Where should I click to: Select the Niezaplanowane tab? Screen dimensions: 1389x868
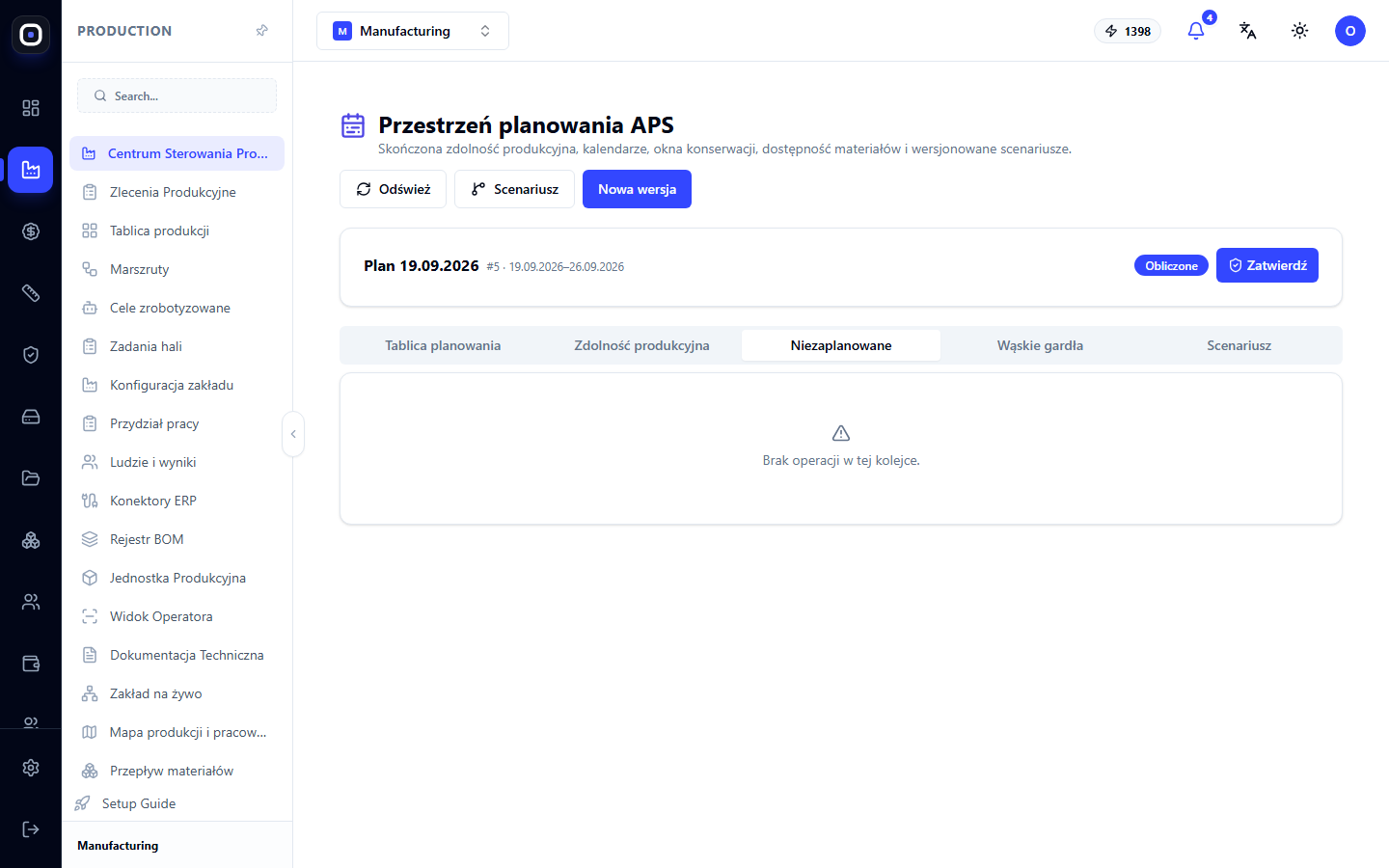pos(841,345)
